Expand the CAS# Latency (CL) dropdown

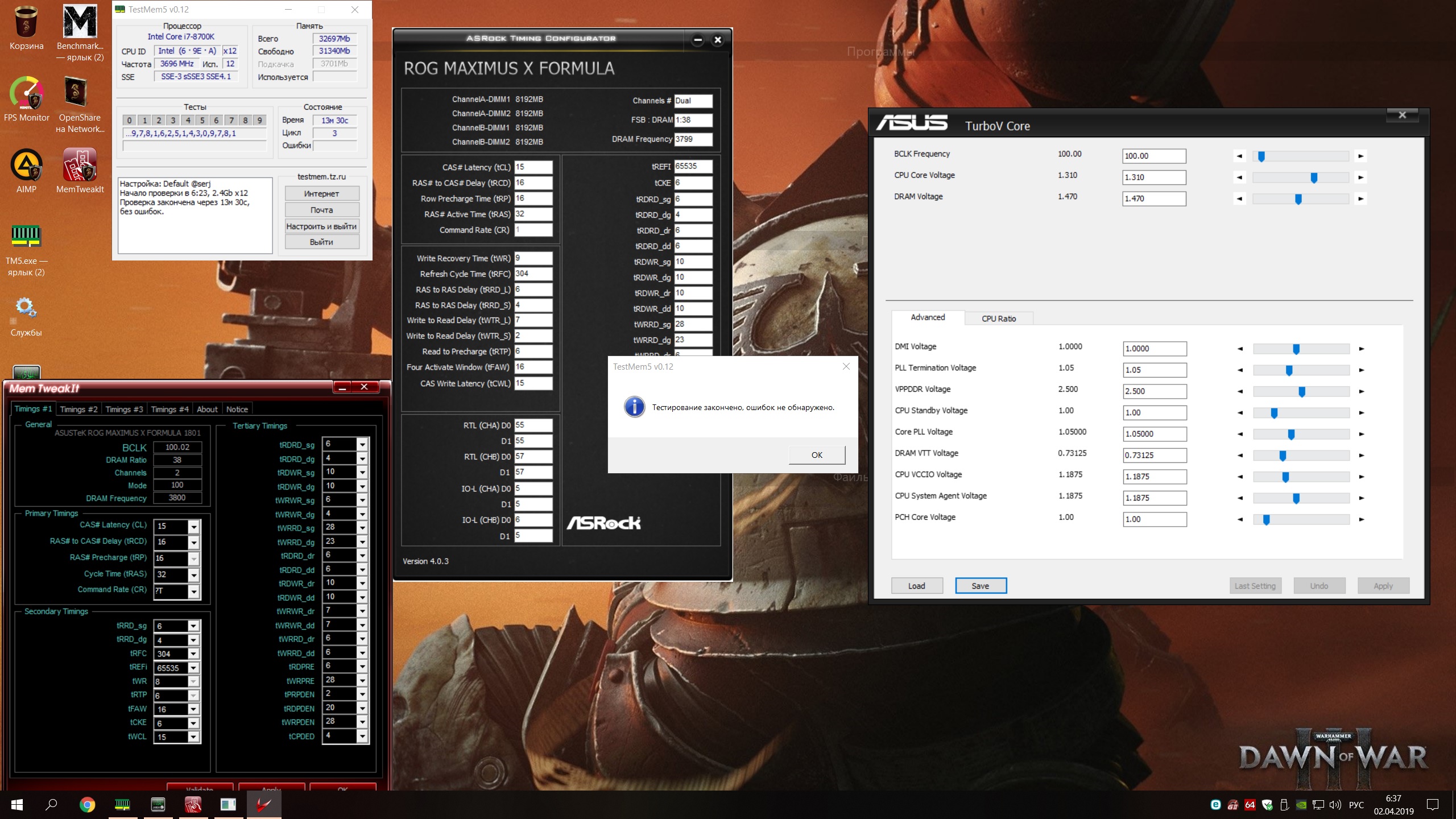(194, 526)
